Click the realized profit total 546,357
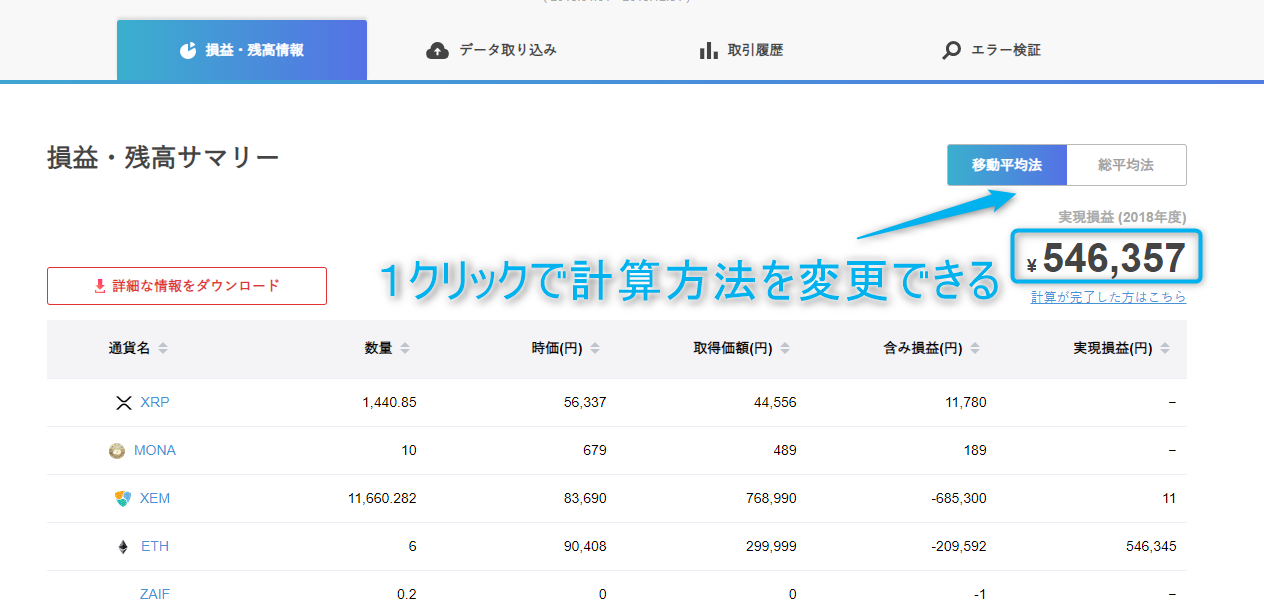 [x=1114, y=259]
